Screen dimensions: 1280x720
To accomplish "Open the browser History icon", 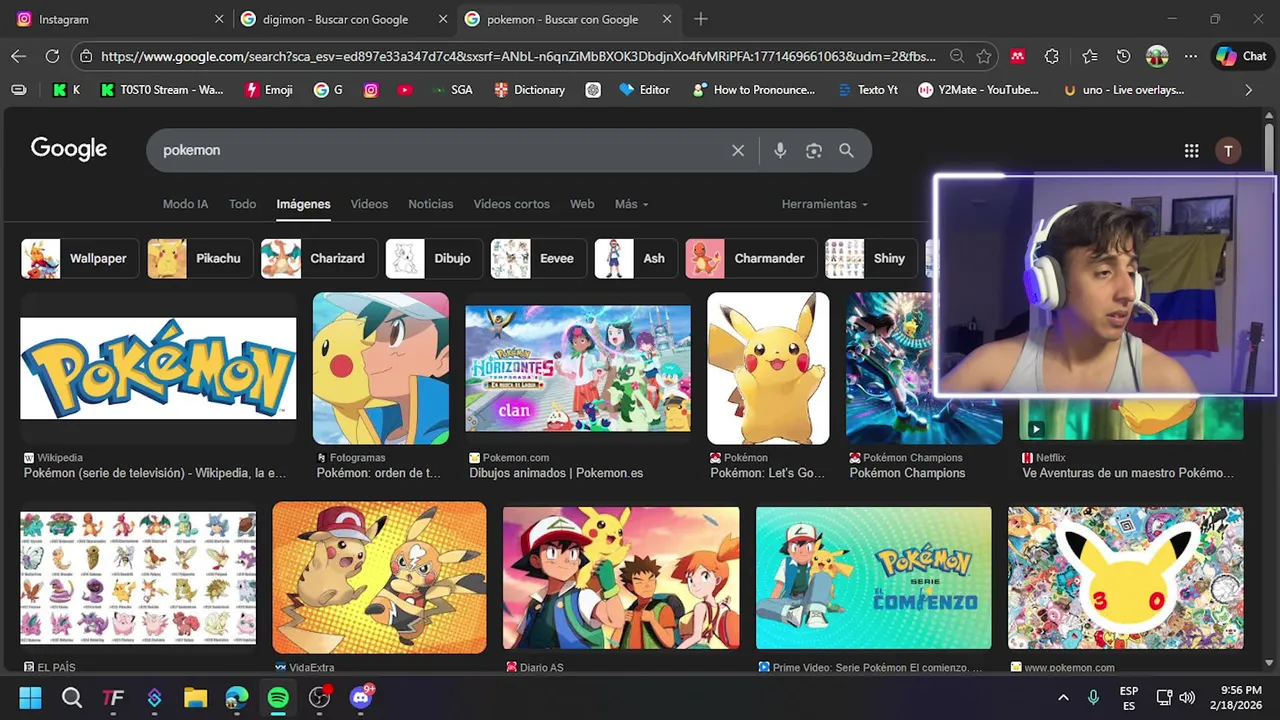I will 1123,56.
